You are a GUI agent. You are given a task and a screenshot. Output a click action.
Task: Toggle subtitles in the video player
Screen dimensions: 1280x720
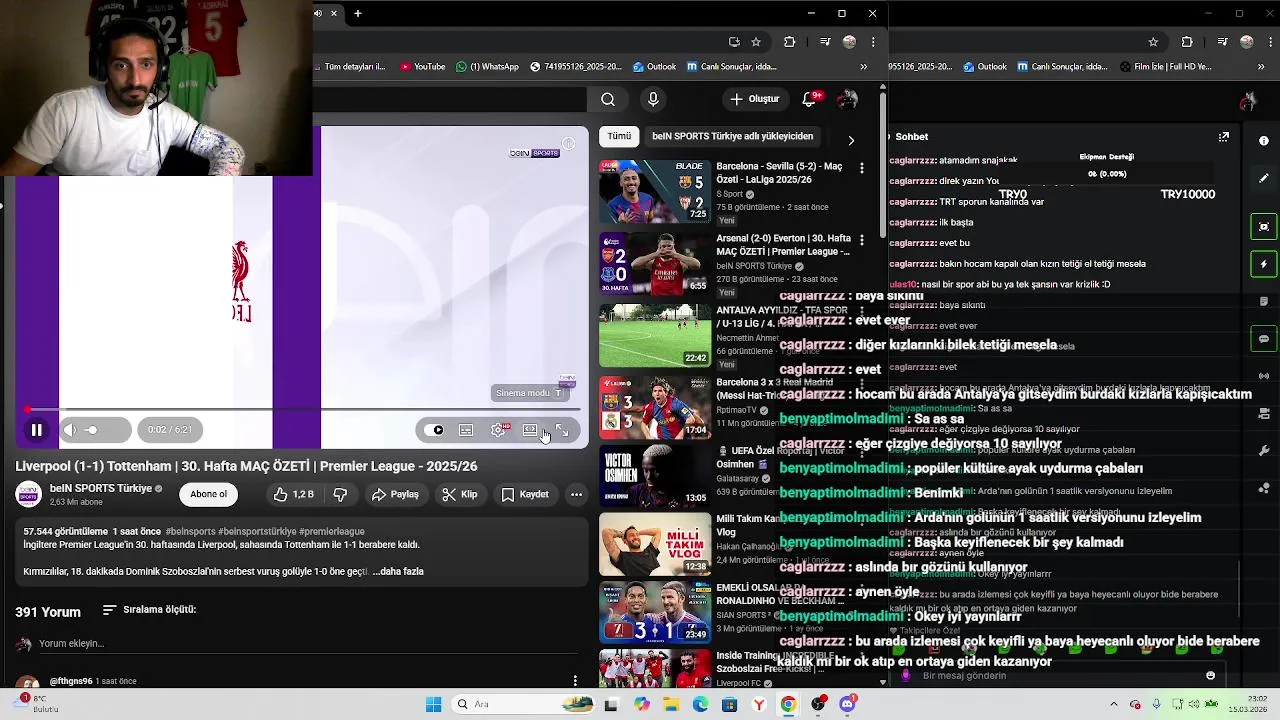[466, 430]
